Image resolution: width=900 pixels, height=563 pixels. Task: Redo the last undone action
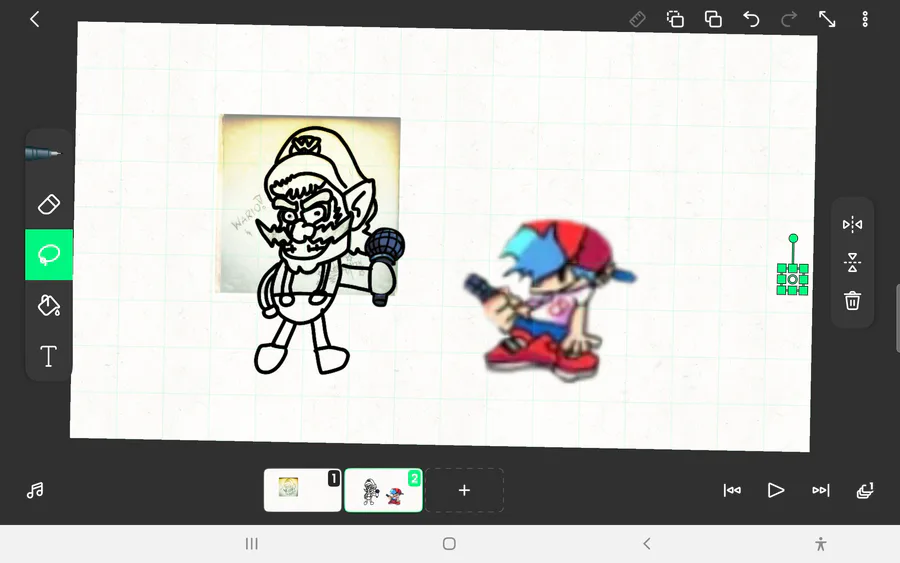click(x=789, y=20)
